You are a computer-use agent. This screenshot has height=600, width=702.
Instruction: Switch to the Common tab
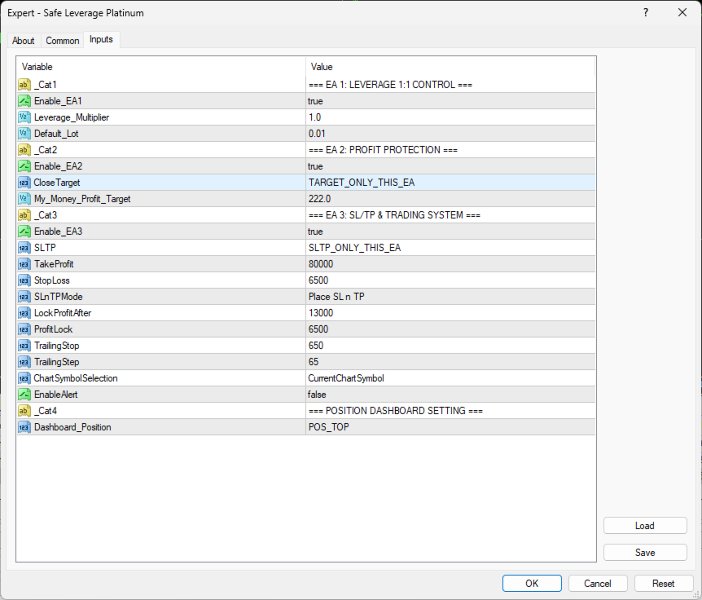click(62, 40)
